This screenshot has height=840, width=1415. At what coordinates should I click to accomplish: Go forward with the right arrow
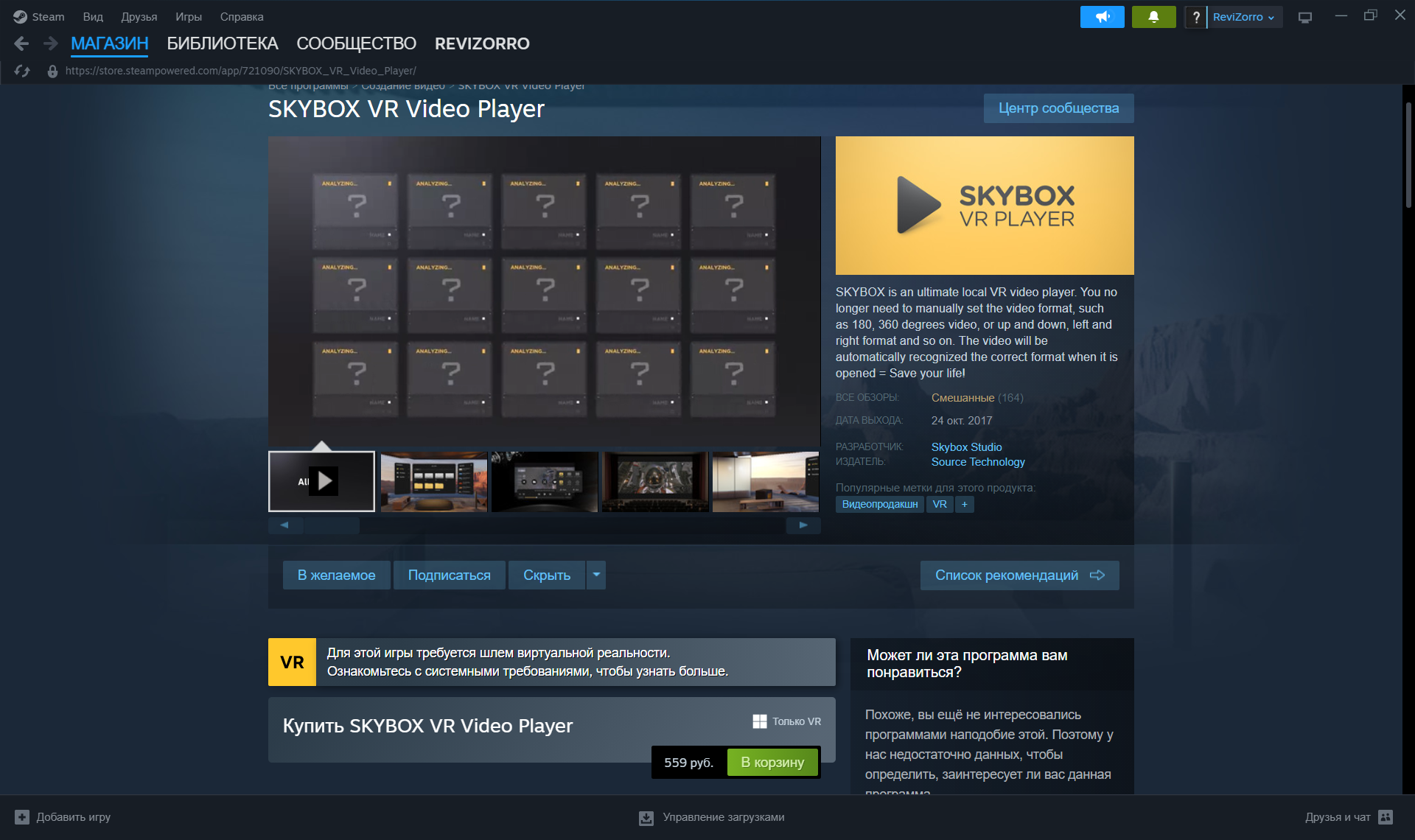tap(50, 43)
